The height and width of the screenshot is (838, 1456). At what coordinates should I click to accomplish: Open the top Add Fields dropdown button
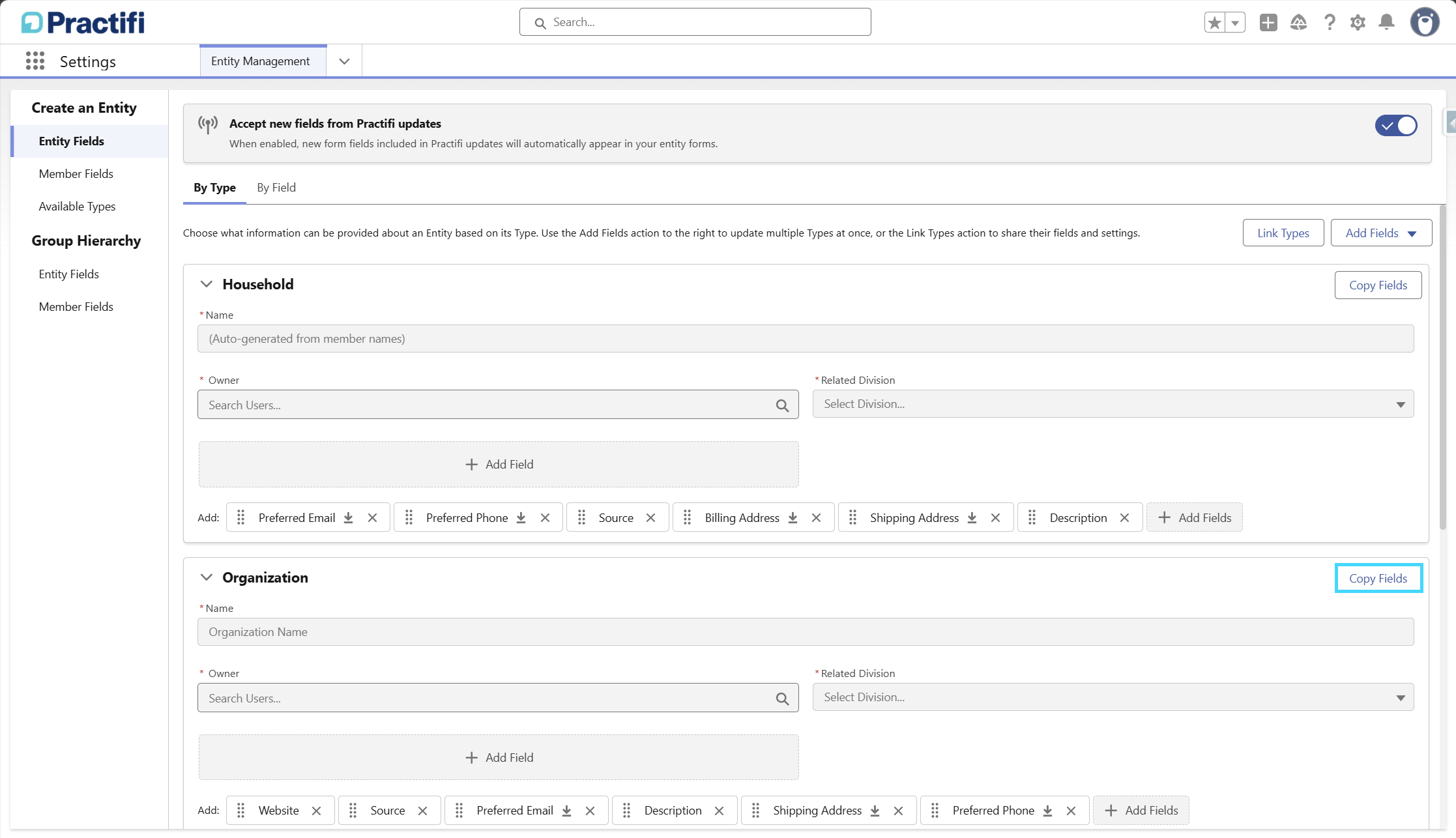(x=1381, y=233)
